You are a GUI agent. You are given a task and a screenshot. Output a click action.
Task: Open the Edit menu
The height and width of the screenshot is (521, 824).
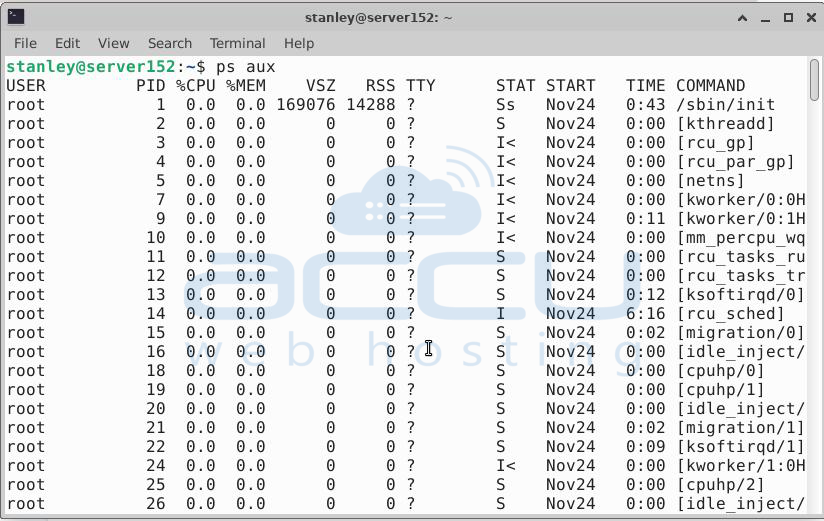(67, 43)
